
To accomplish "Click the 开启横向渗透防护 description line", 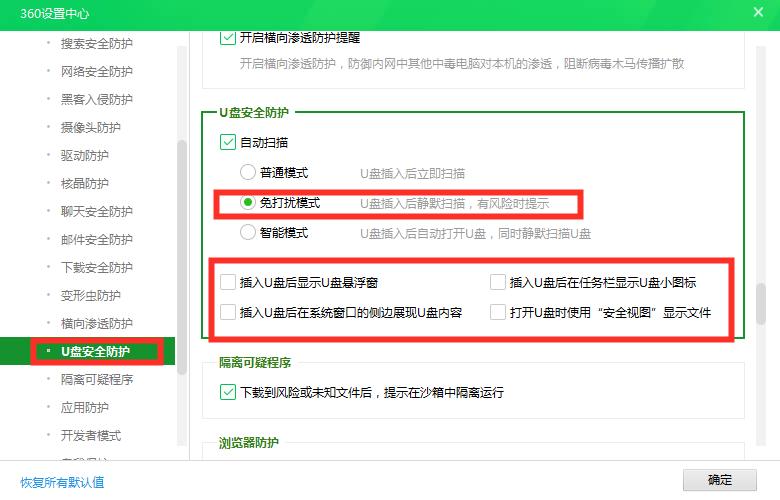I will 462,64.
